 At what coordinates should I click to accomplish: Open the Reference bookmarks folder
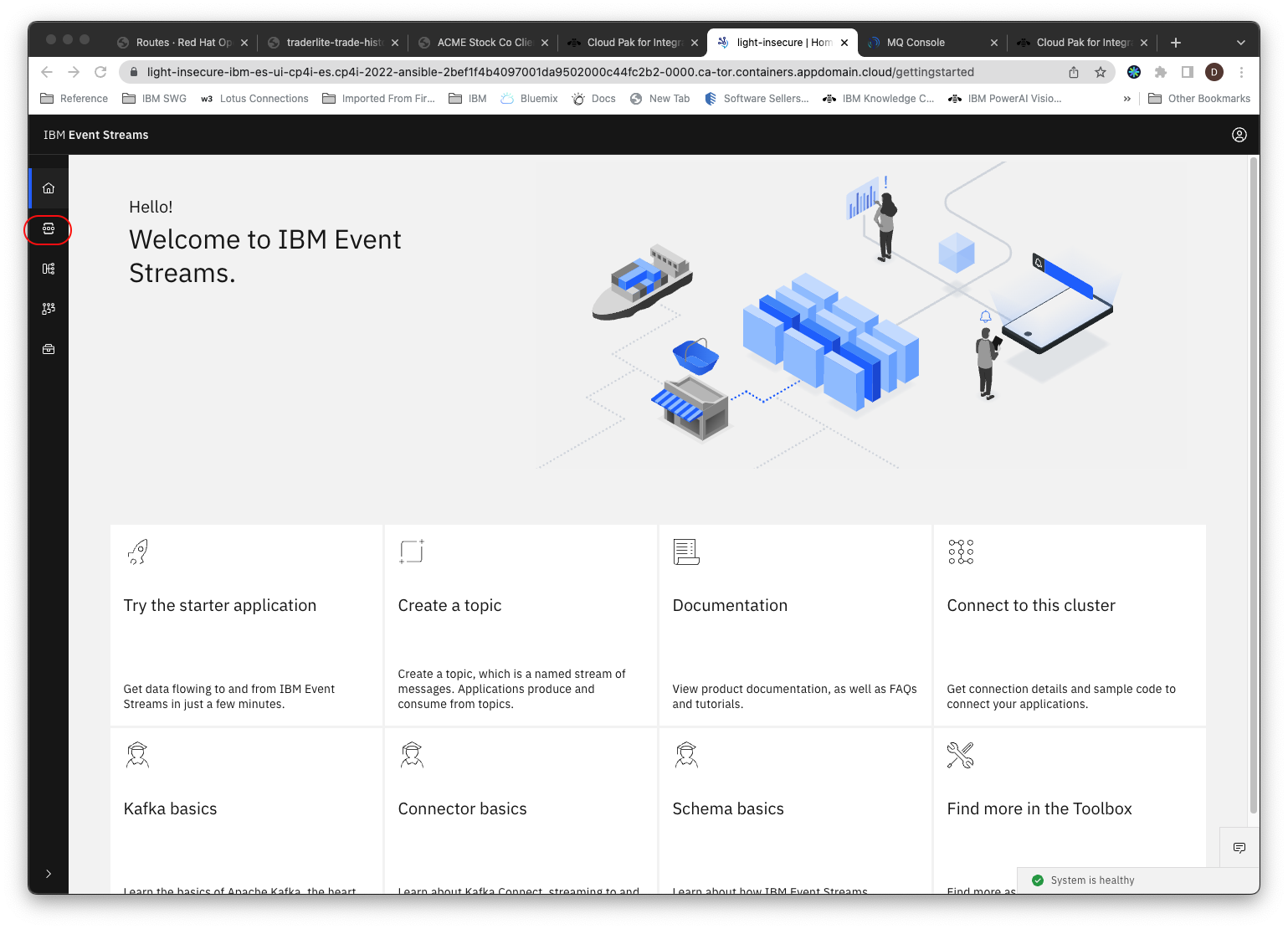74,99
